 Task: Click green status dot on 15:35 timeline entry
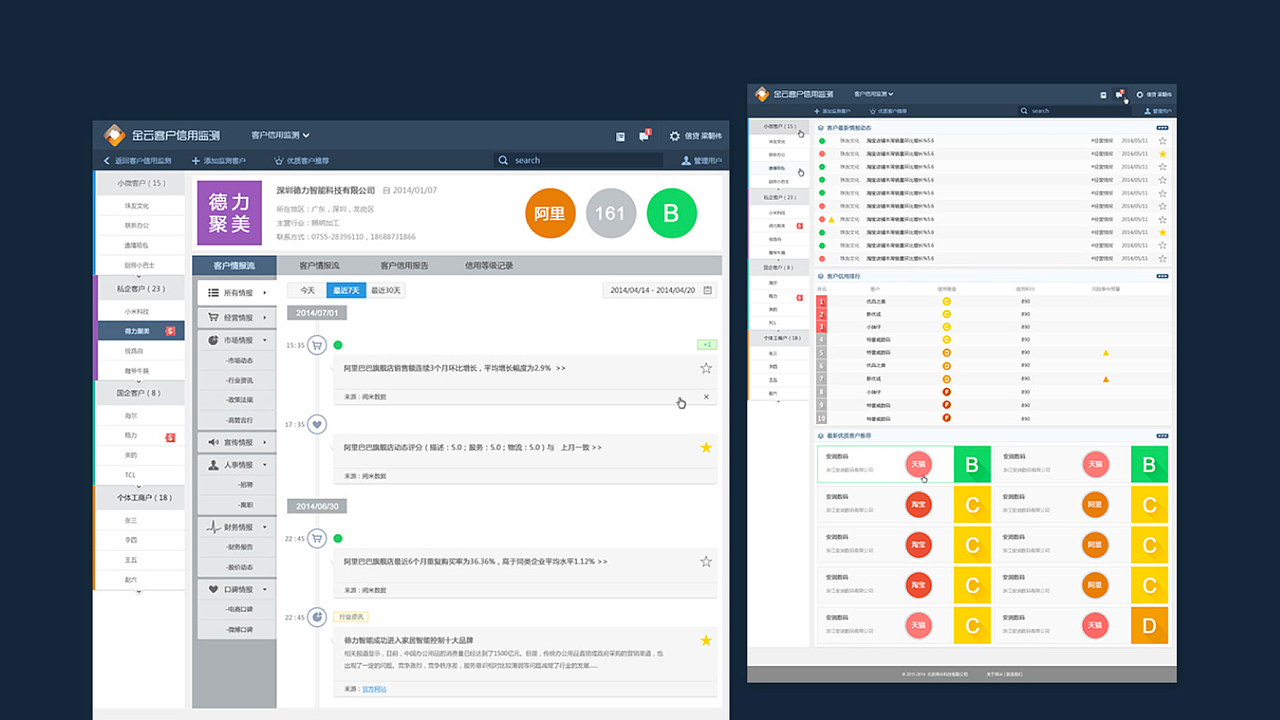[x=338, y=345]
